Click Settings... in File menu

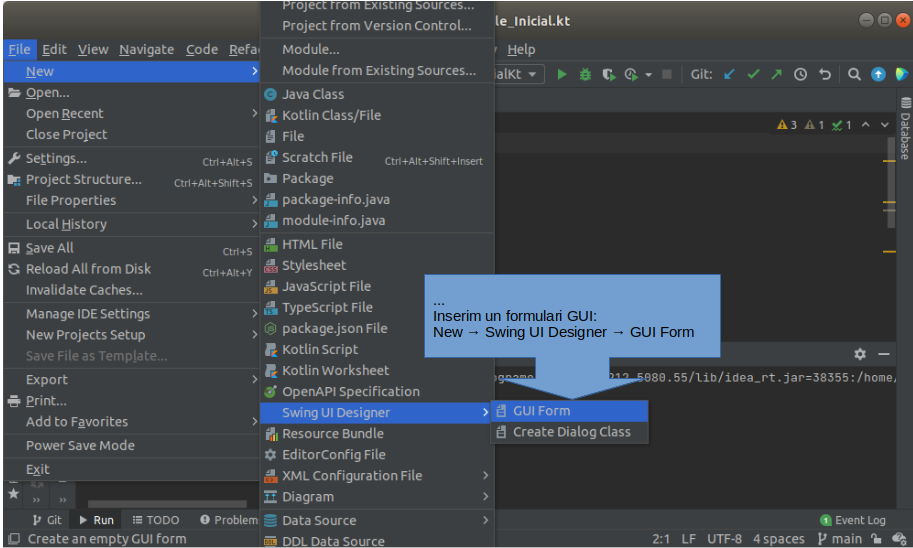[x=132, y=158]
